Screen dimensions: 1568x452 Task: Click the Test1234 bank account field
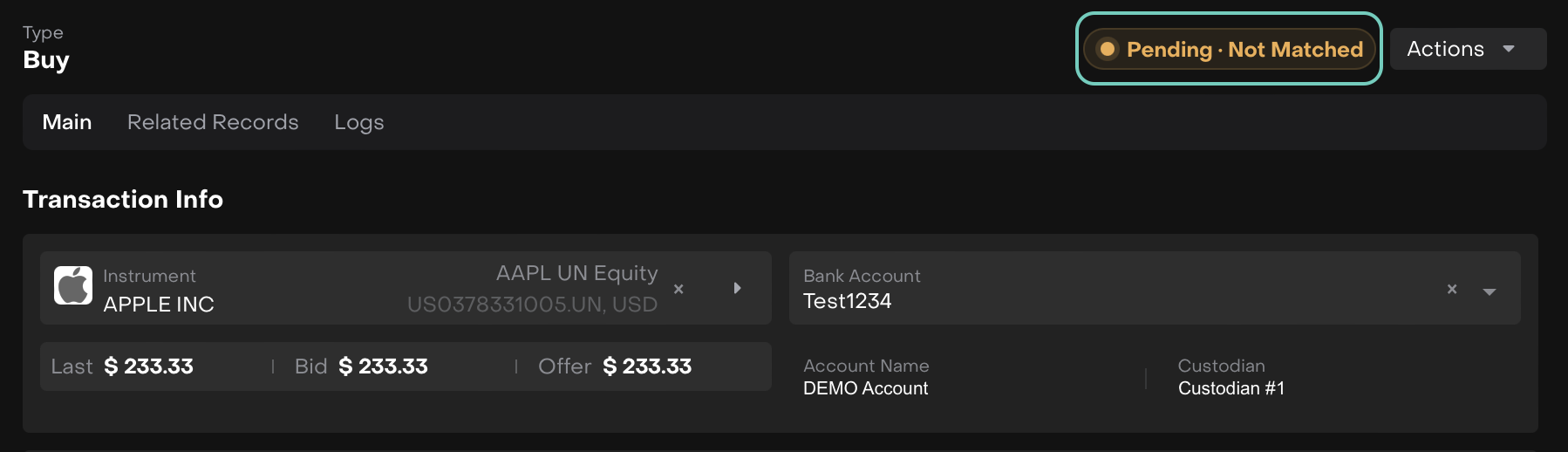848,301
